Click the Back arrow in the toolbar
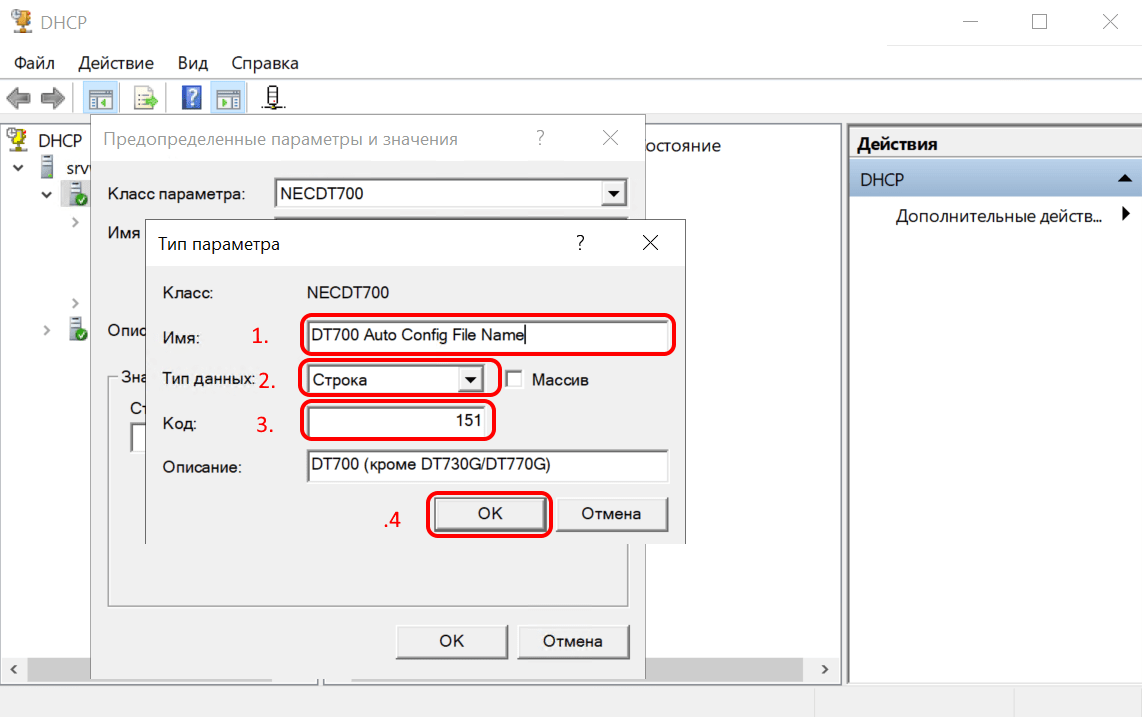1142x717 pixels. tap(18, 98)
